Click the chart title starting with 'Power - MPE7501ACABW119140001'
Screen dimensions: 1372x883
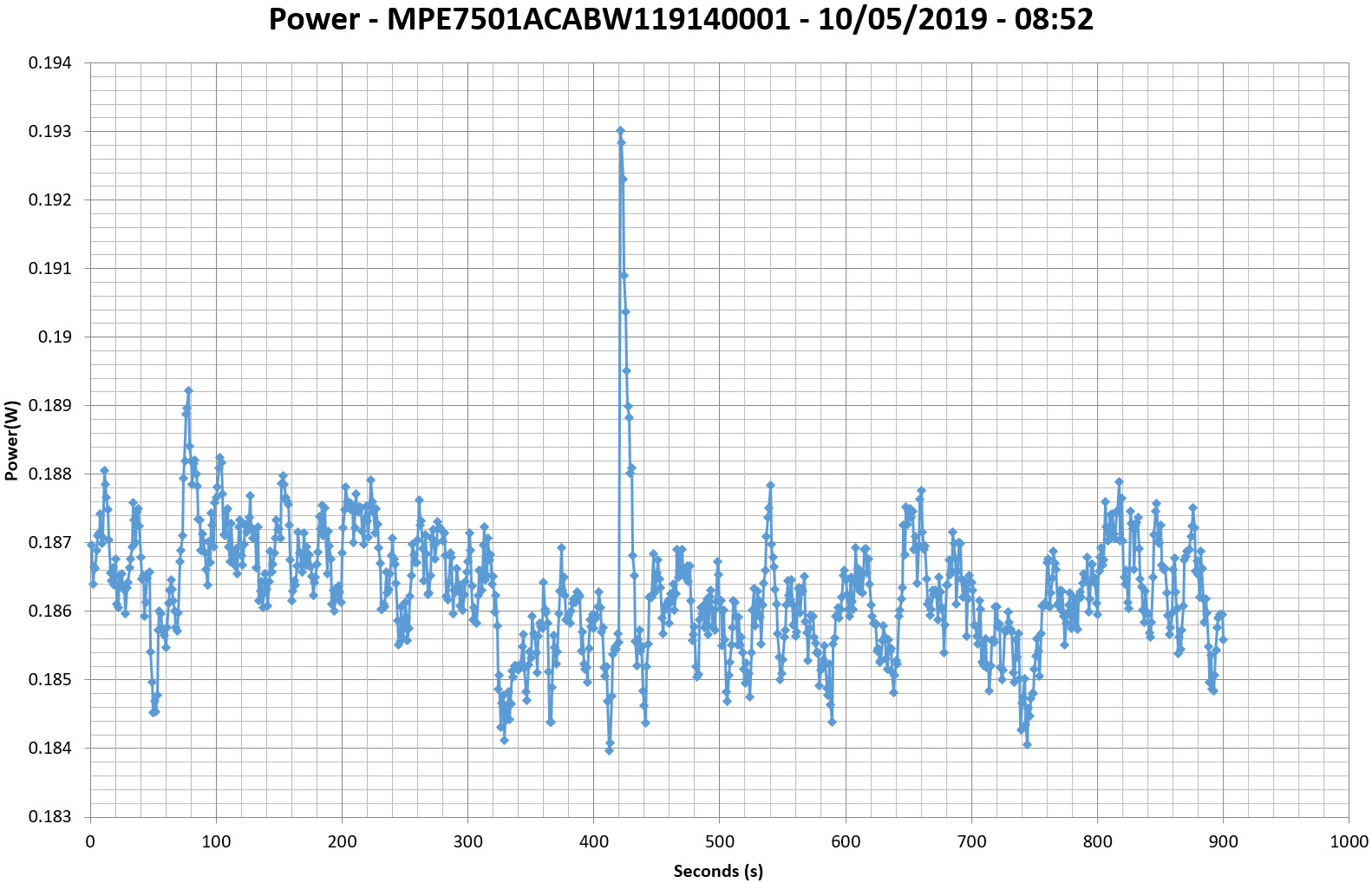(x=681, y=19)
